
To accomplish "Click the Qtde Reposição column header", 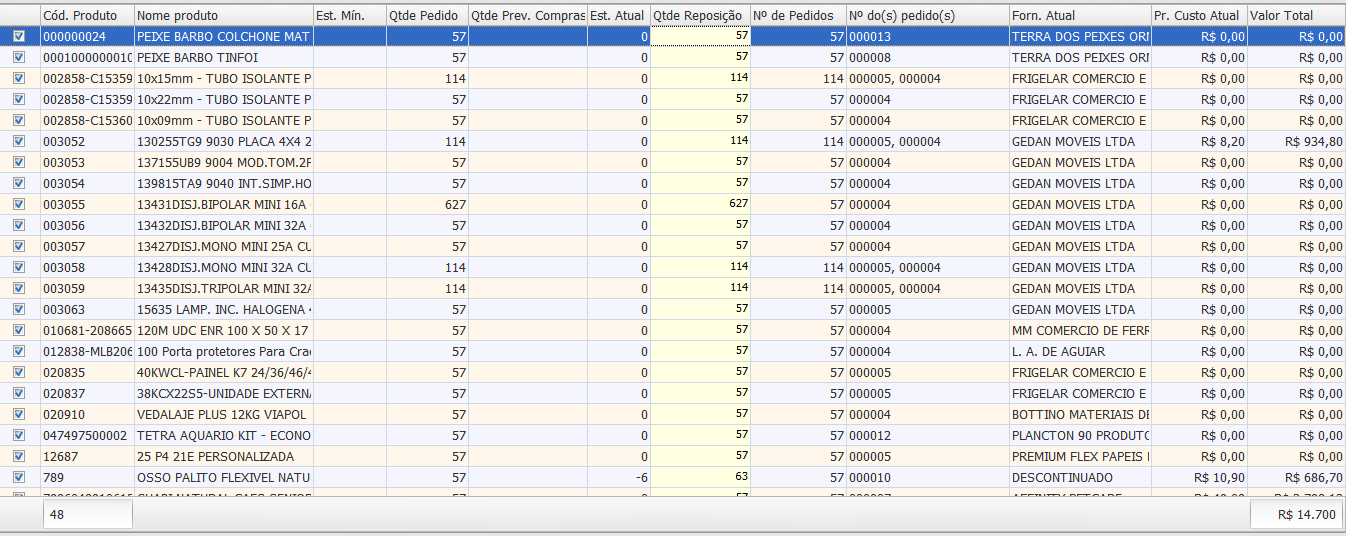I will (x=699, y=15).
